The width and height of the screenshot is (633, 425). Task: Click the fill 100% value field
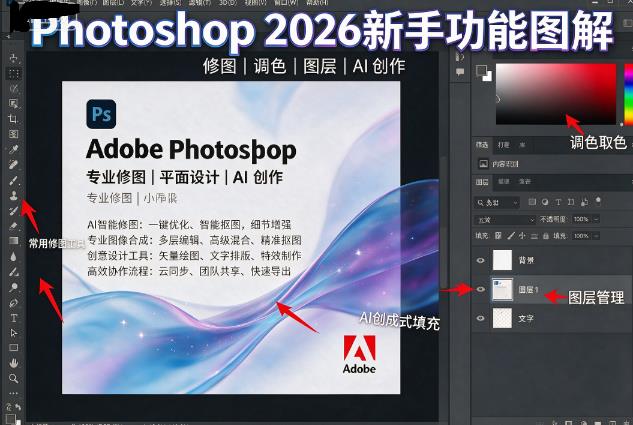[x=581, y=236]
